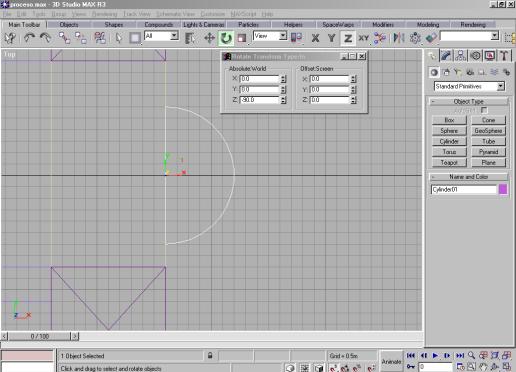Open the View reference coordinate dropdown
Screen dimensions: 516x372
(270, 36)
